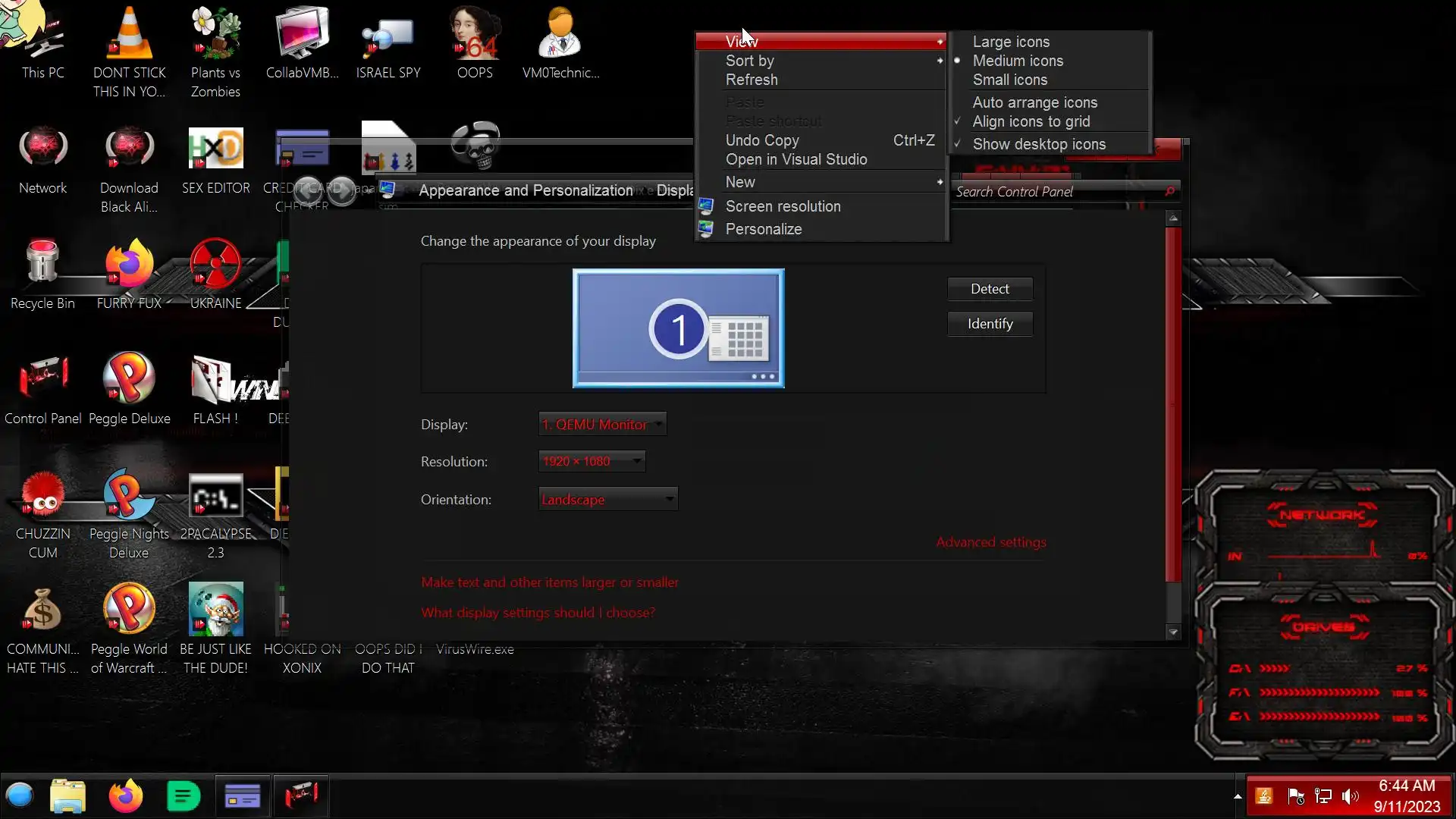
Task: Open File Explorer in taskbar
Action: [x=67, y=796]
